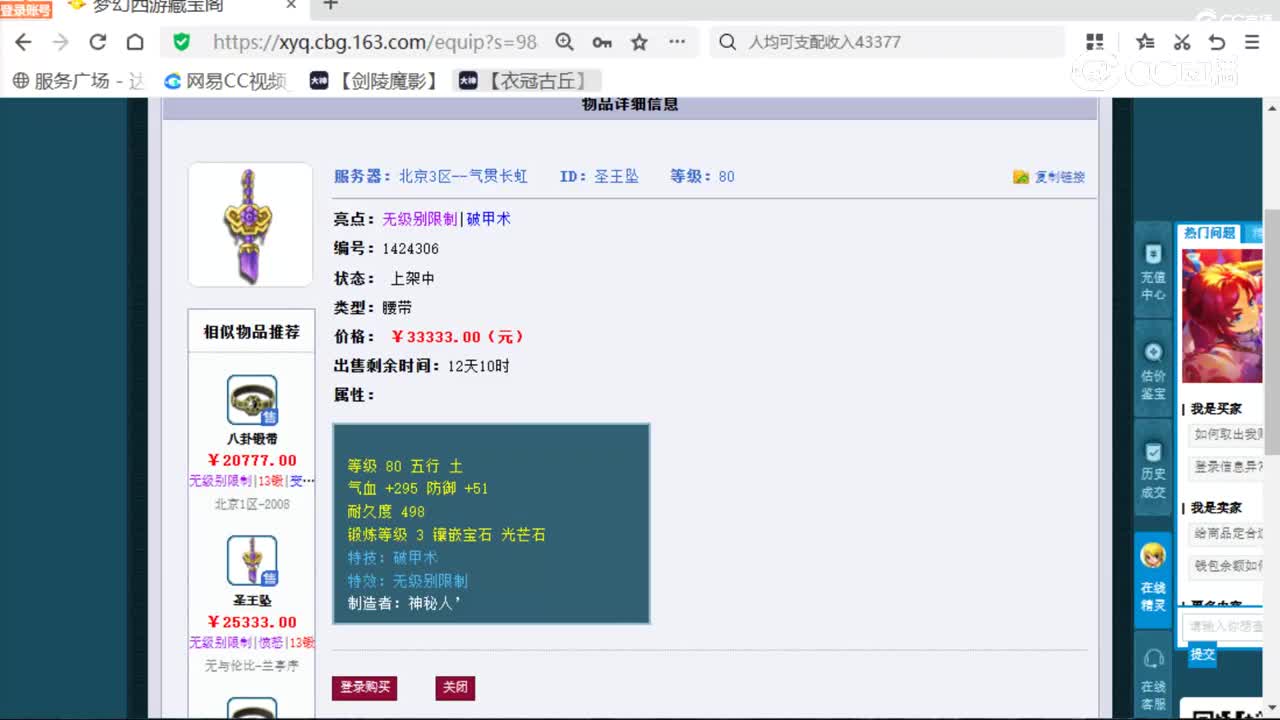This screenshot has height=720, width=1280.
Task: Click the 在线精灵 sprite assistant icon
Action: 1152,577
